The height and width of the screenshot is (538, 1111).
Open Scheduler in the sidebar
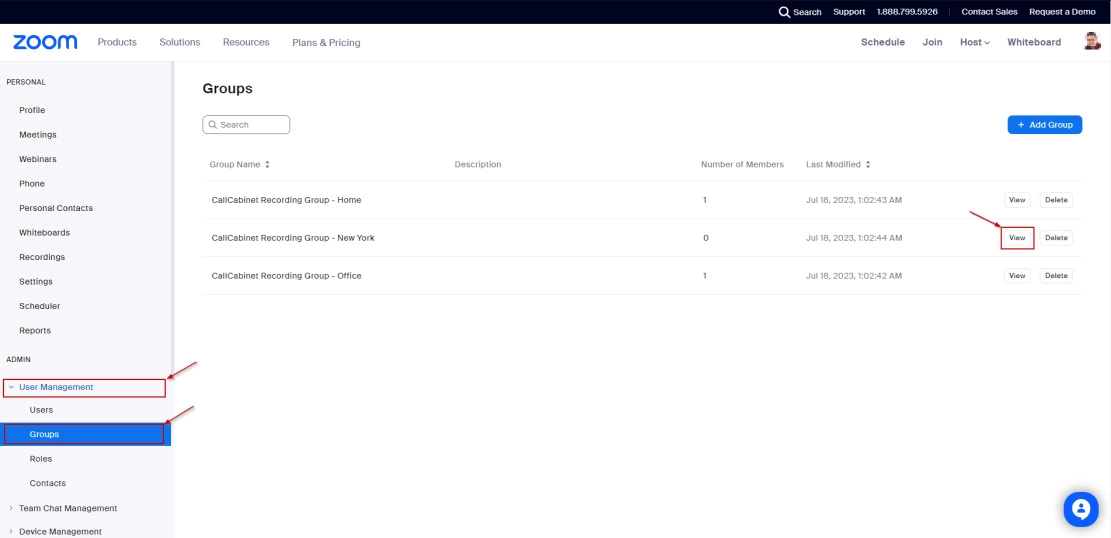tap(40, 306)
